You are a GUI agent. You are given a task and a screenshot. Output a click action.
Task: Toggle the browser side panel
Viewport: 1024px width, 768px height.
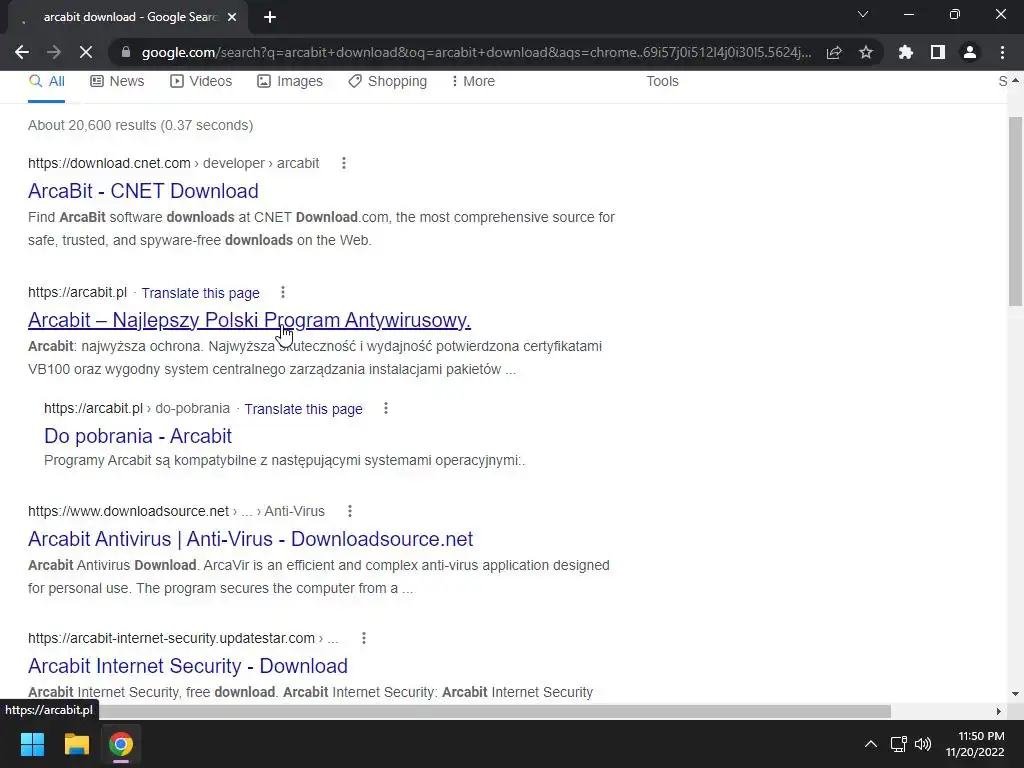[938, 52]
